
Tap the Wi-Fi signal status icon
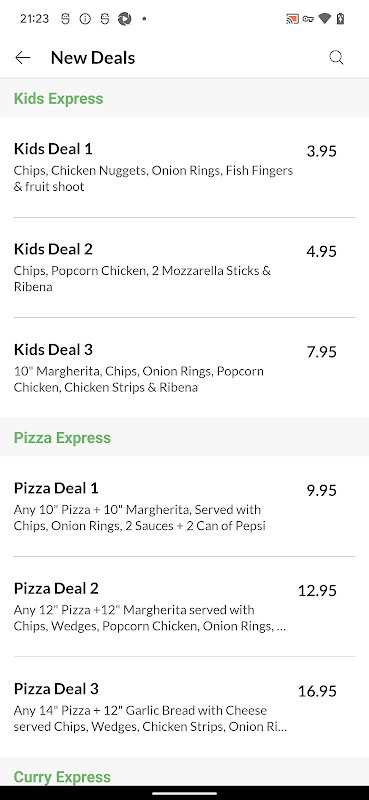[325, 19]
